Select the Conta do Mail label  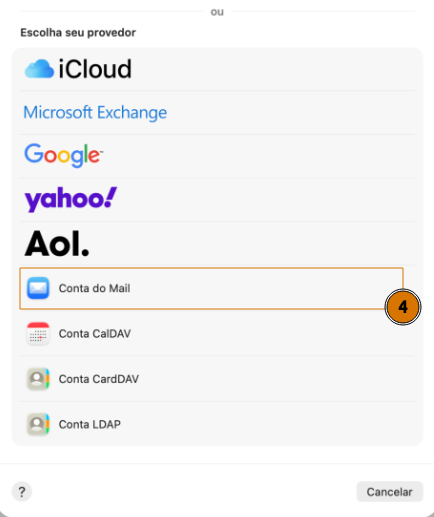click(x=94, y=288)
